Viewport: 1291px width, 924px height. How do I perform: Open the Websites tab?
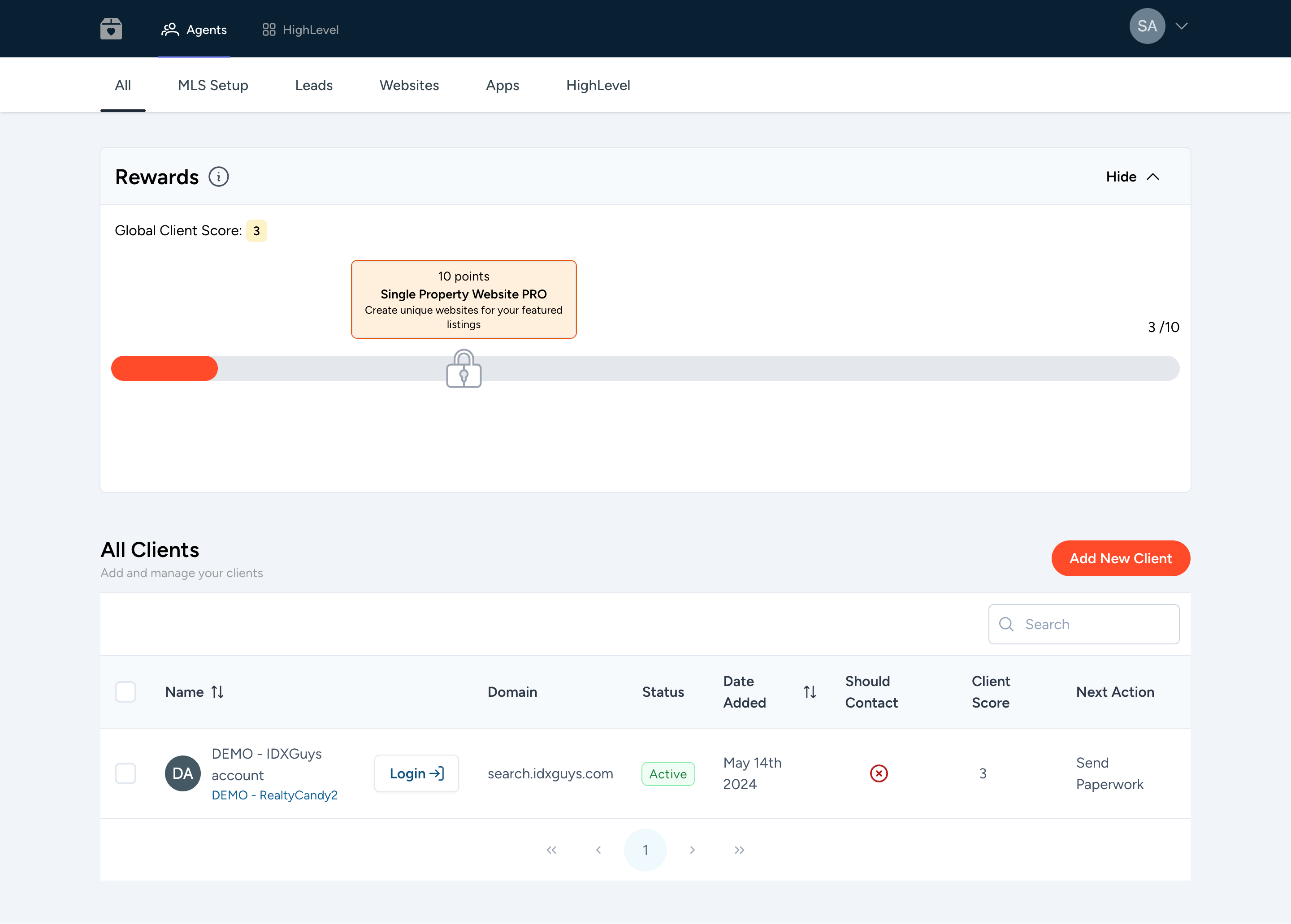(x=409, y=85)
